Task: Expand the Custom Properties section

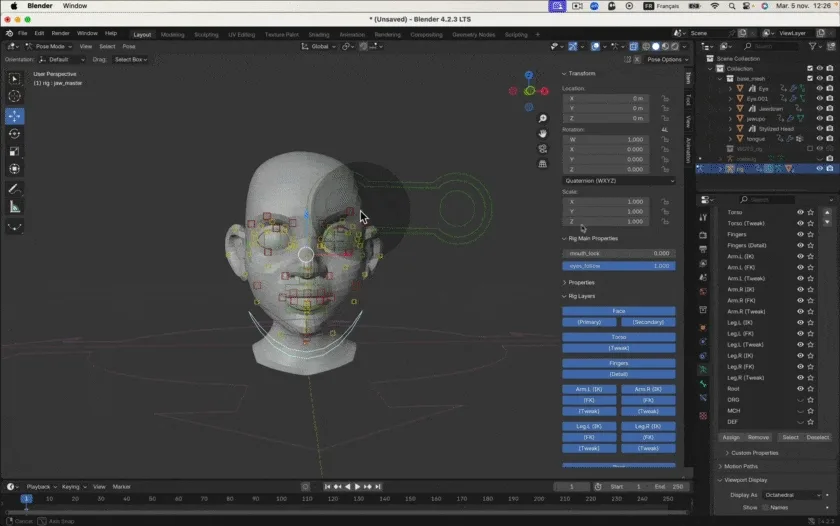Action: click(752, 453)
